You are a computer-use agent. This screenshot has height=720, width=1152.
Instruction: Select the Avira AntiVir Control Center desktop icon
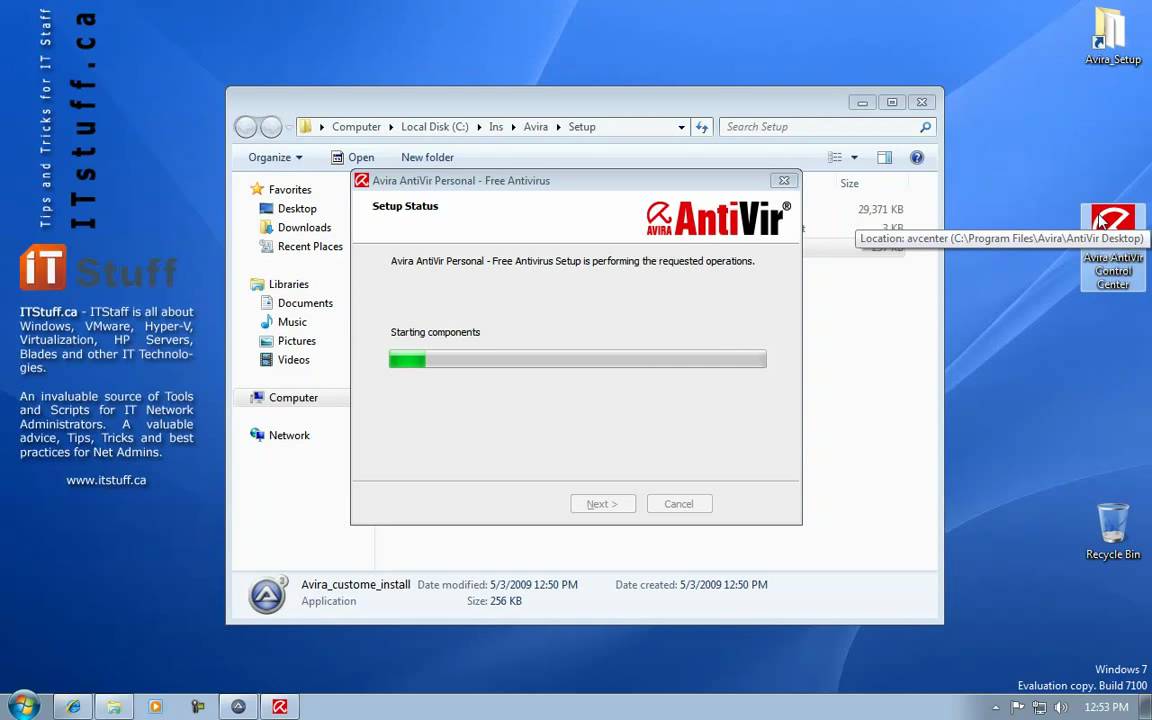1113,247
